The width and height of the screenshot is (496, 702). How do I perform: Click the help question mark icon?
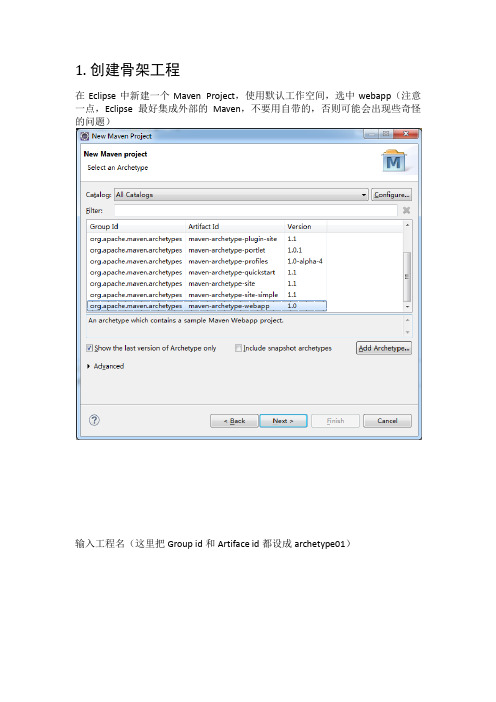pos(94,420)
